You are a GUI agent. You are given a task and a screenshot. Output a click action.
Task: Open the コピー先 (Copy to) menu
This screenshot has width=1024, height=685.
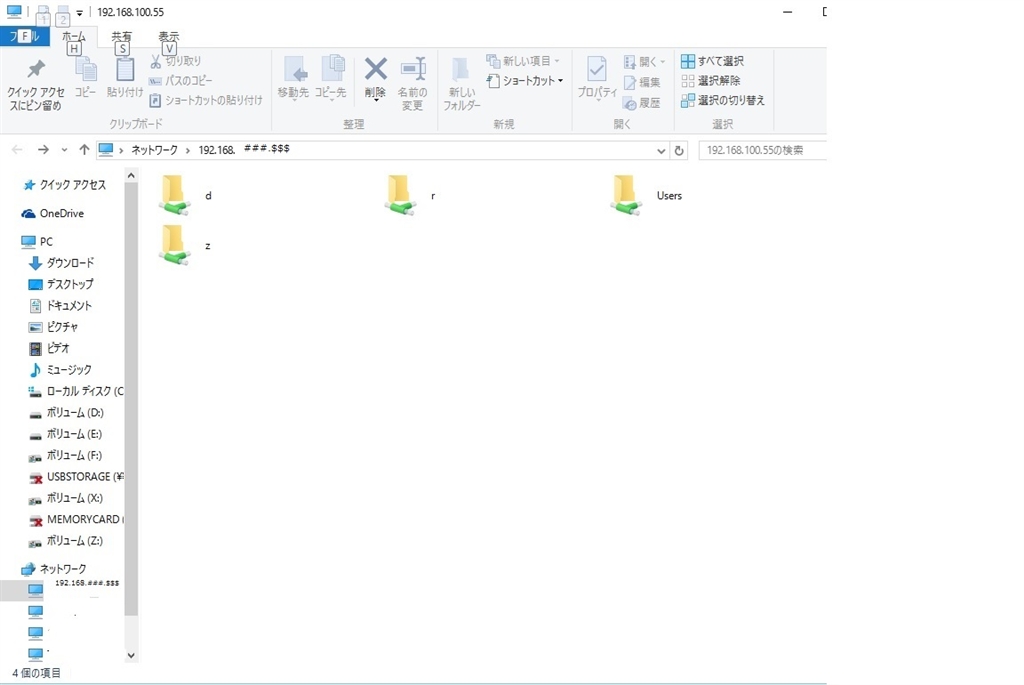(x=331, y=79)
